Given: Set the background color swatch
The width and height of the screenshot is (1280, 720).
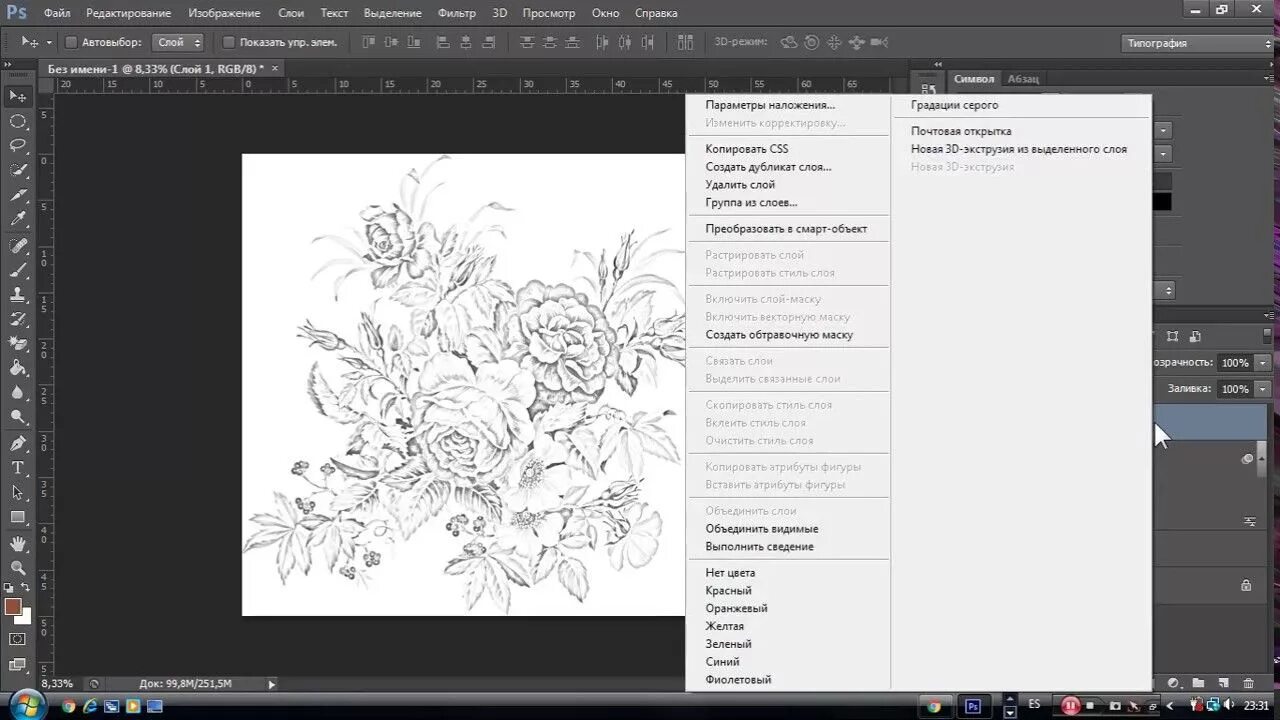Looking at the screenshot, I should coord(25,617).
